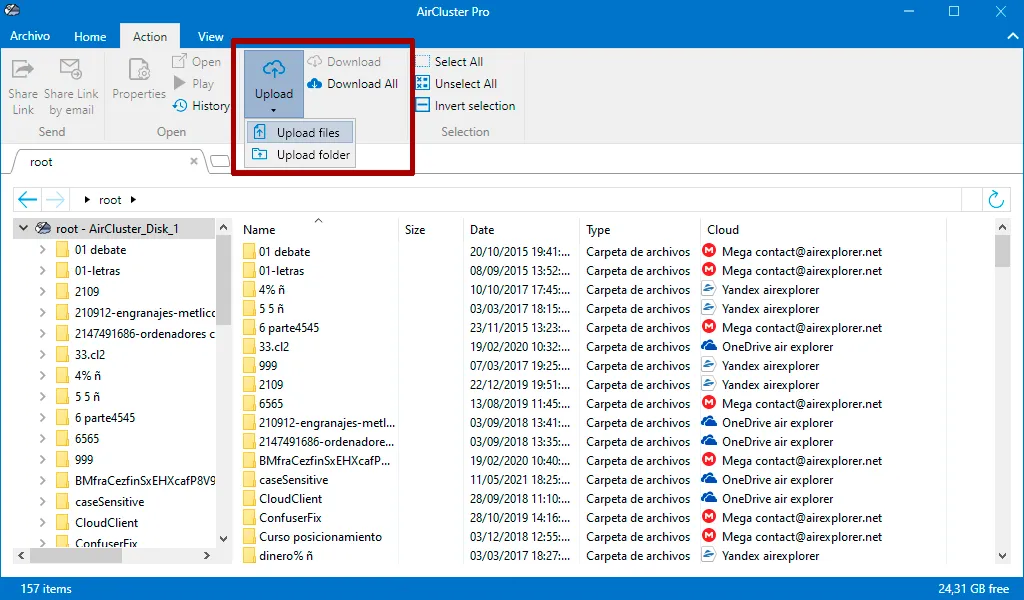Choose Upload folder from dropdown
This screenshot has height=600, width=1024.
[x=300, y=155]
